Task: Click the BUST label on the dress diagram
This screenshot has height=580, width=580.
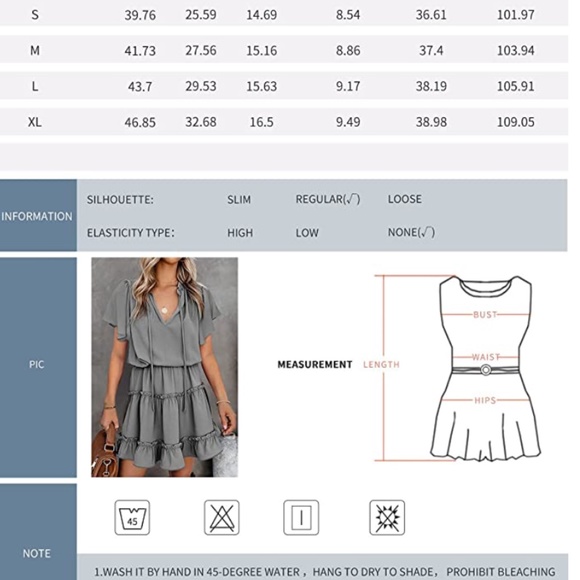Action: [485, 315]
